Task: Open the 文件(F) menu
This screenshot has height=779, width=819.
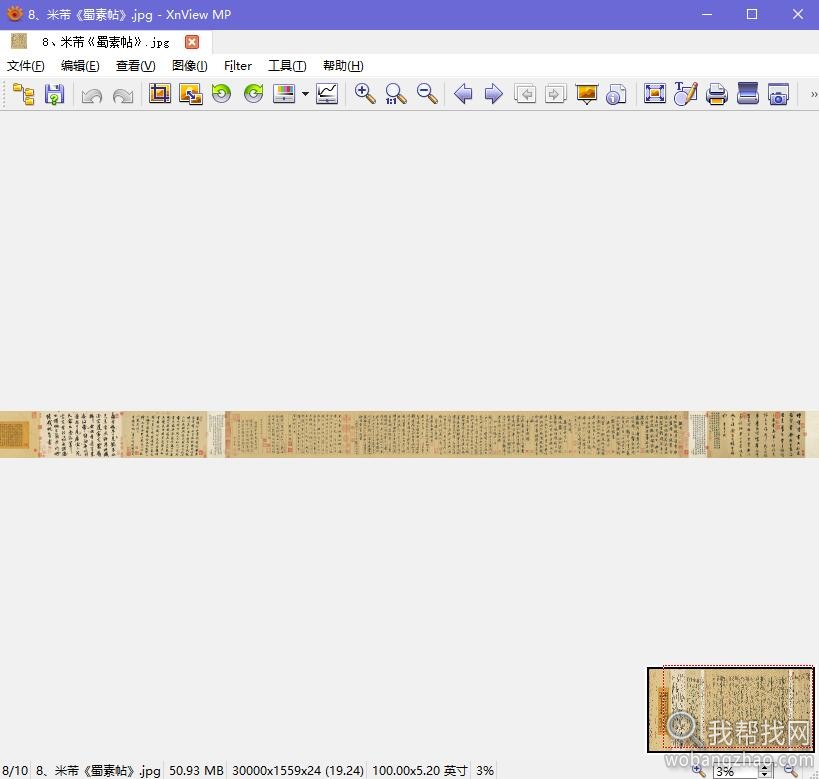Action: (x=26, y=66)
